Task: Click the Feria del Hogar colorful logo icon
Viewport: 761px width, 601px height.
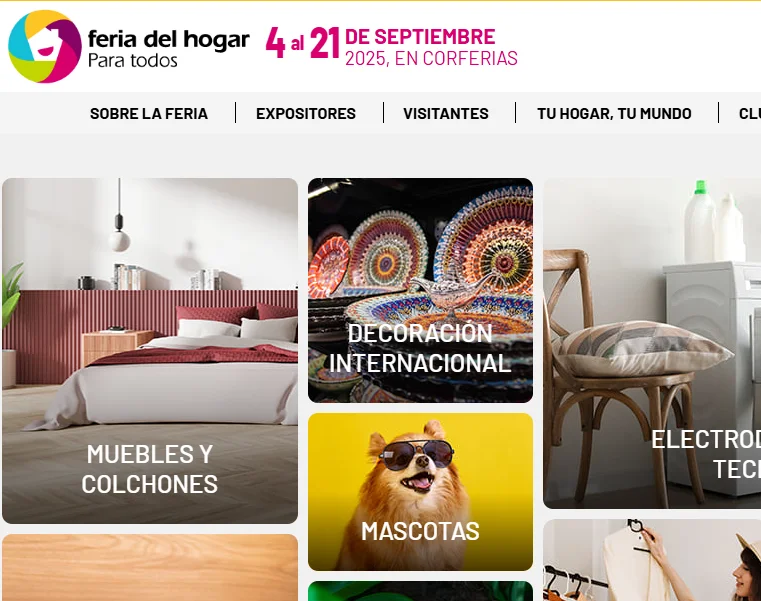Action: [x=45, y=47]
